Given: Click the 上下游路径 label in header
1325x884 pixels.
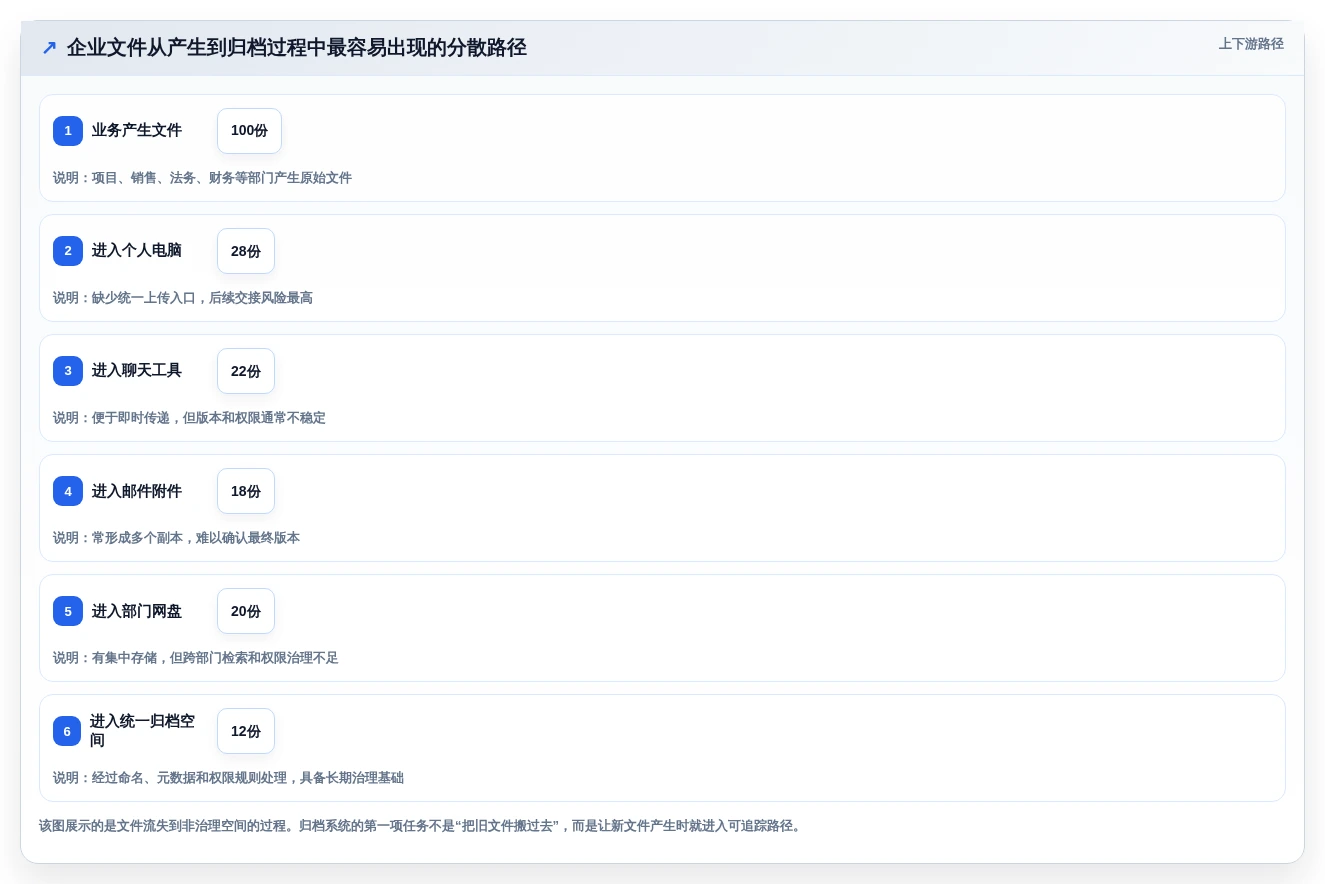Looking at the screenshot, I should (1251, 44).
